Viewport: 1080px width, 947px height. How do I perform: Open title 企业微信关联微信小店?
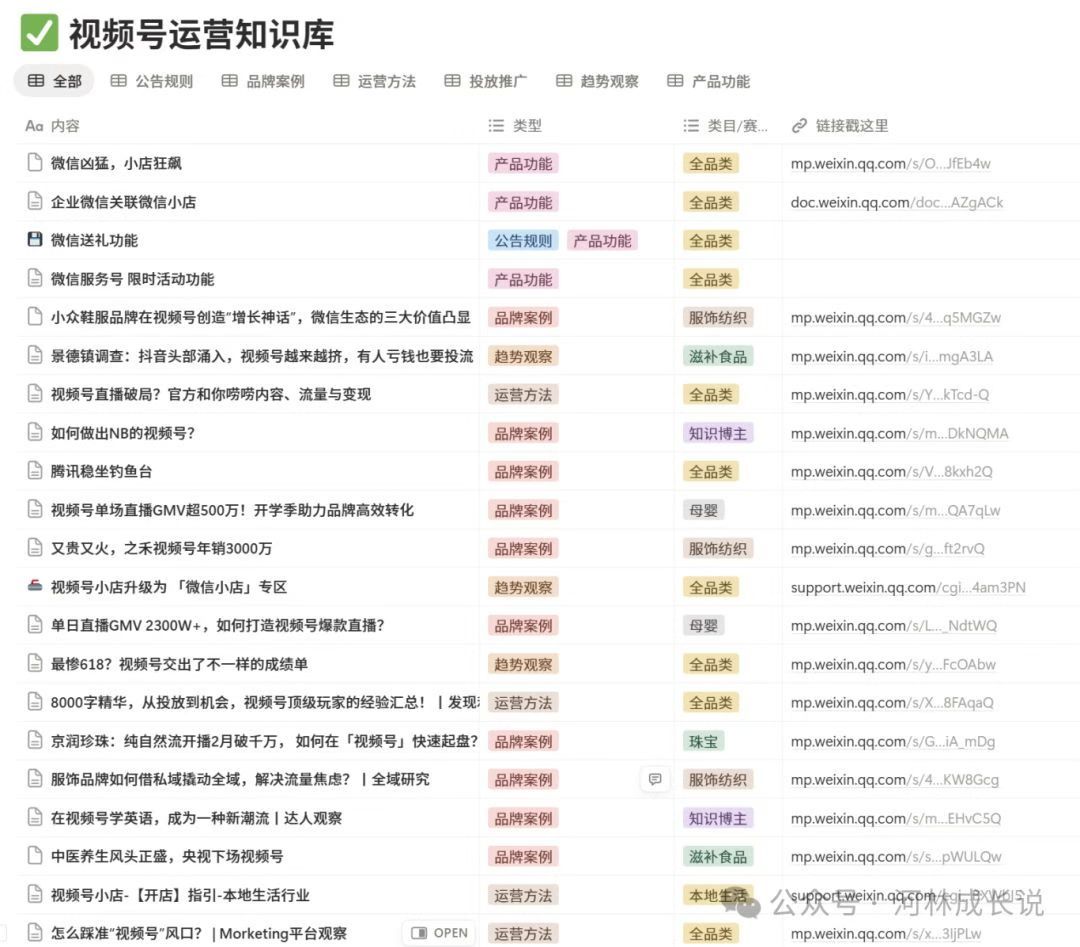[123, 202]
